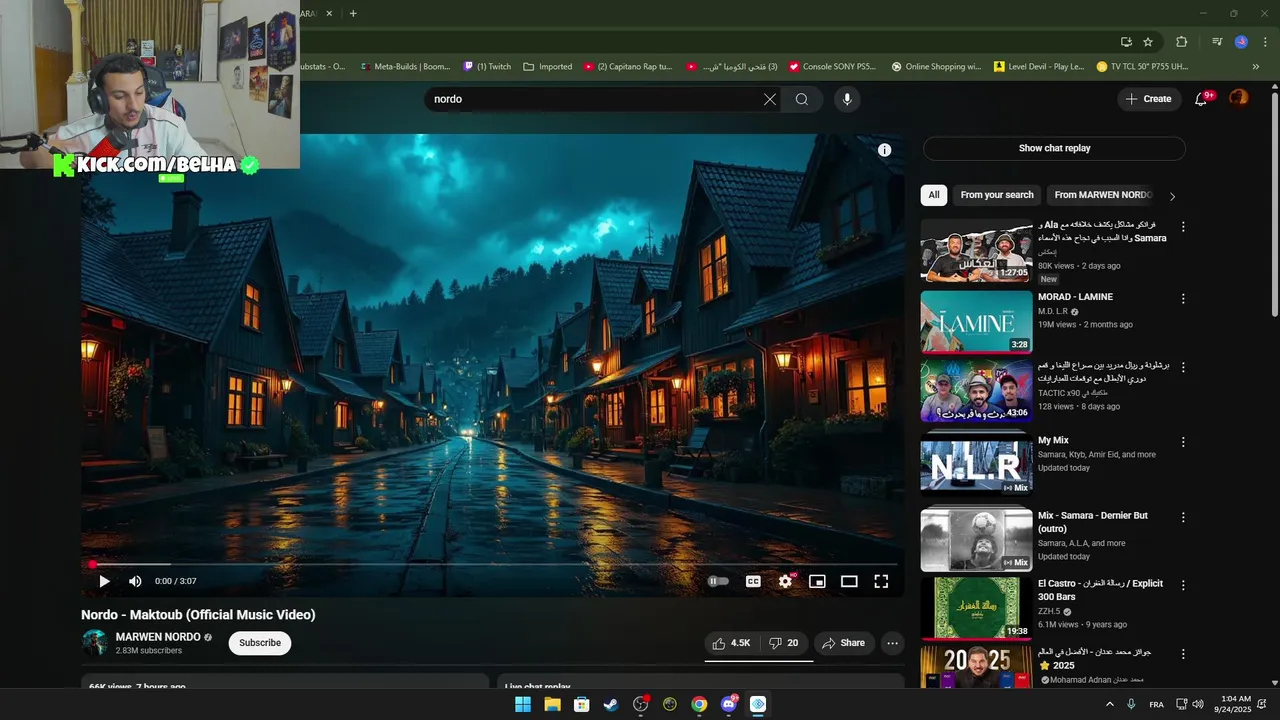The width and height of the screenshot is (1280, 720).
Task: Open options for Mix - Samara Dernier But
Action: click(x=1183, y=518)
